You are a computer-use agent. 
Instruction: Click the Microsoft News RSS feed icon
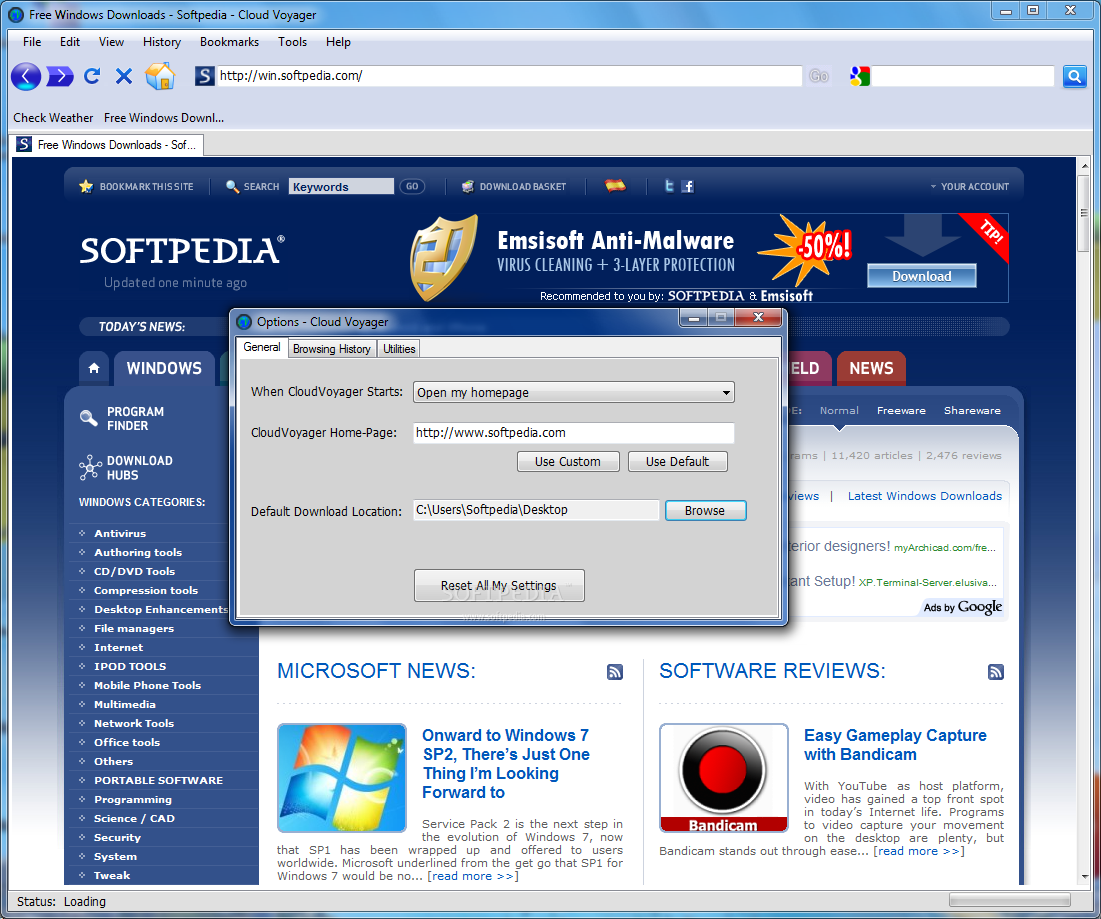pyautogui.click(x=614, y=672)
